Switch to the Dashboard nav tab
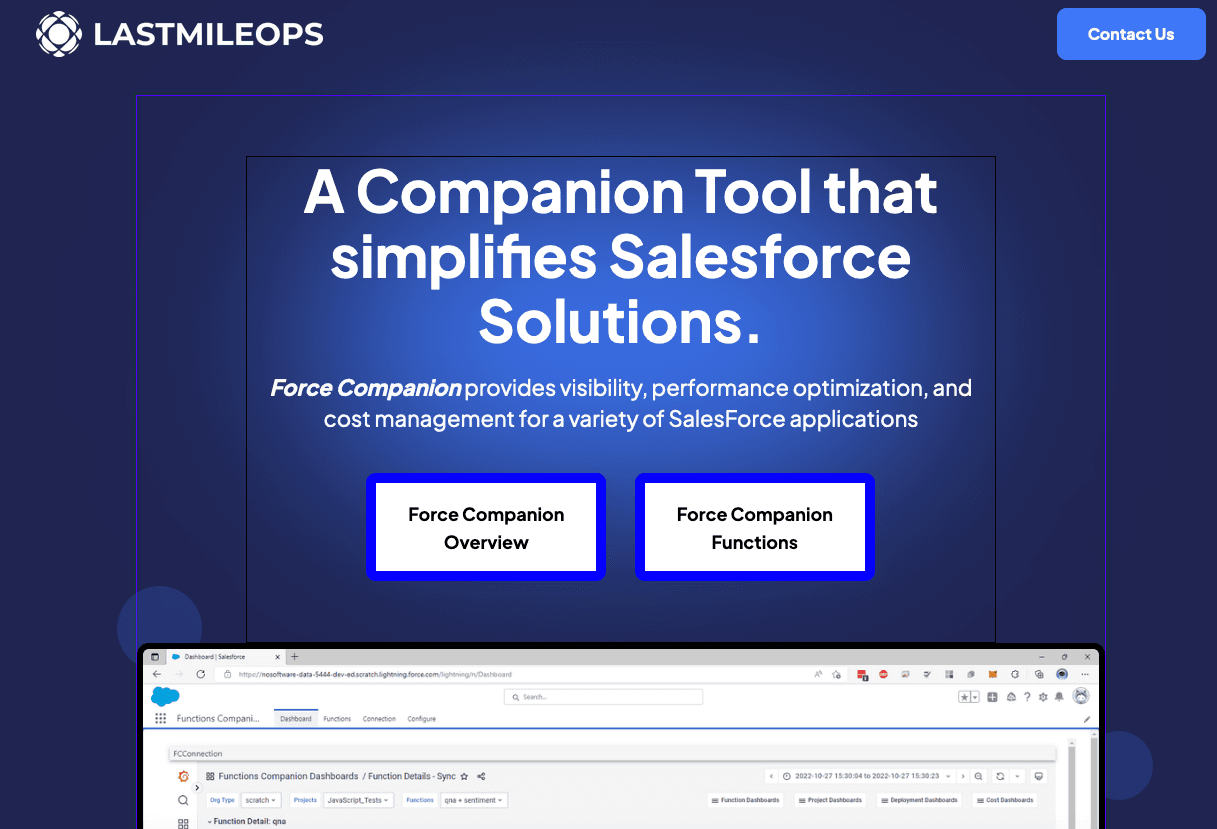This screenshot has height=829, width=1217. click(x=296, y=718)
